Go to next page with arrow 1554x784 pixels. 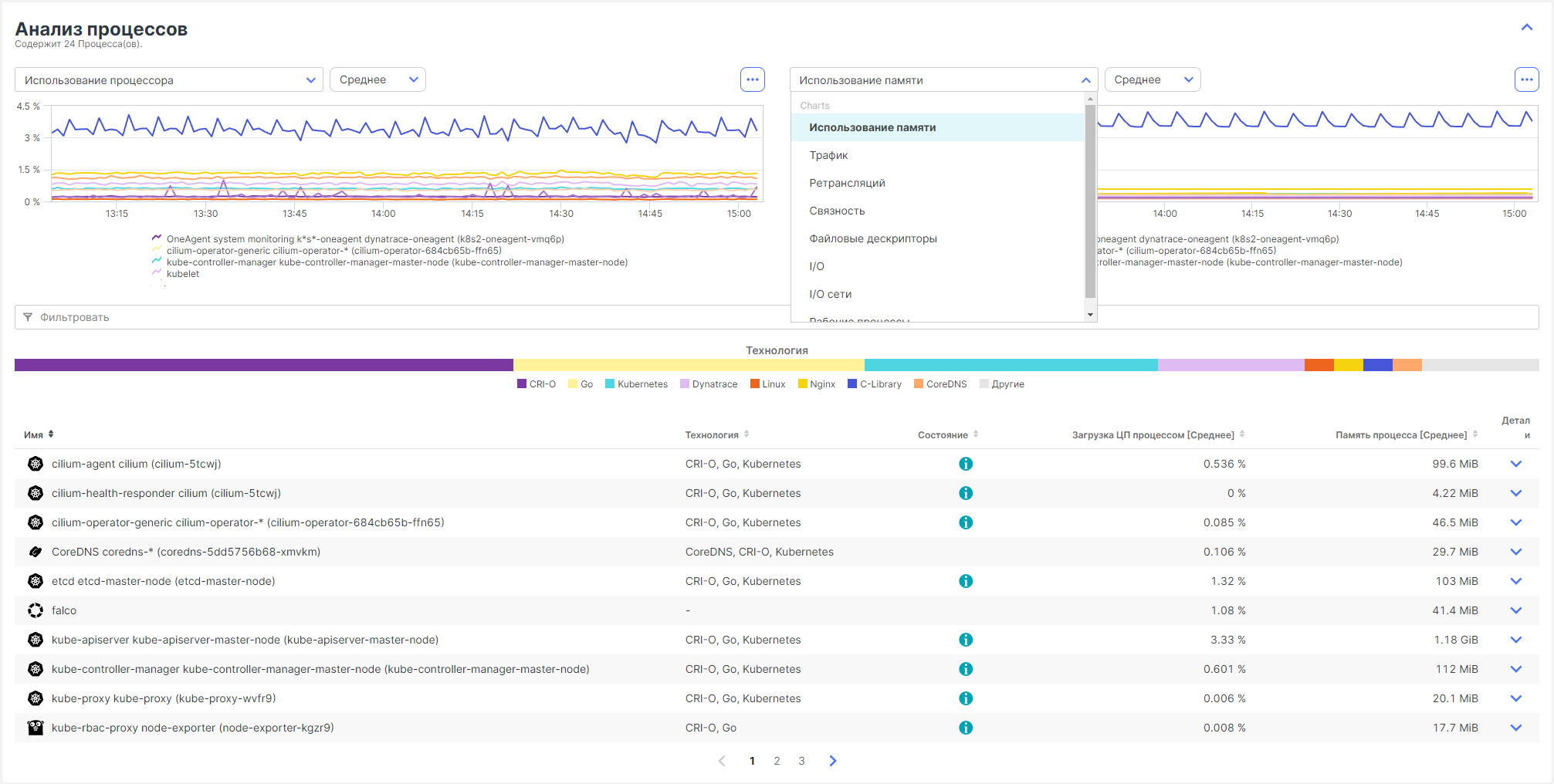[832, 761]
